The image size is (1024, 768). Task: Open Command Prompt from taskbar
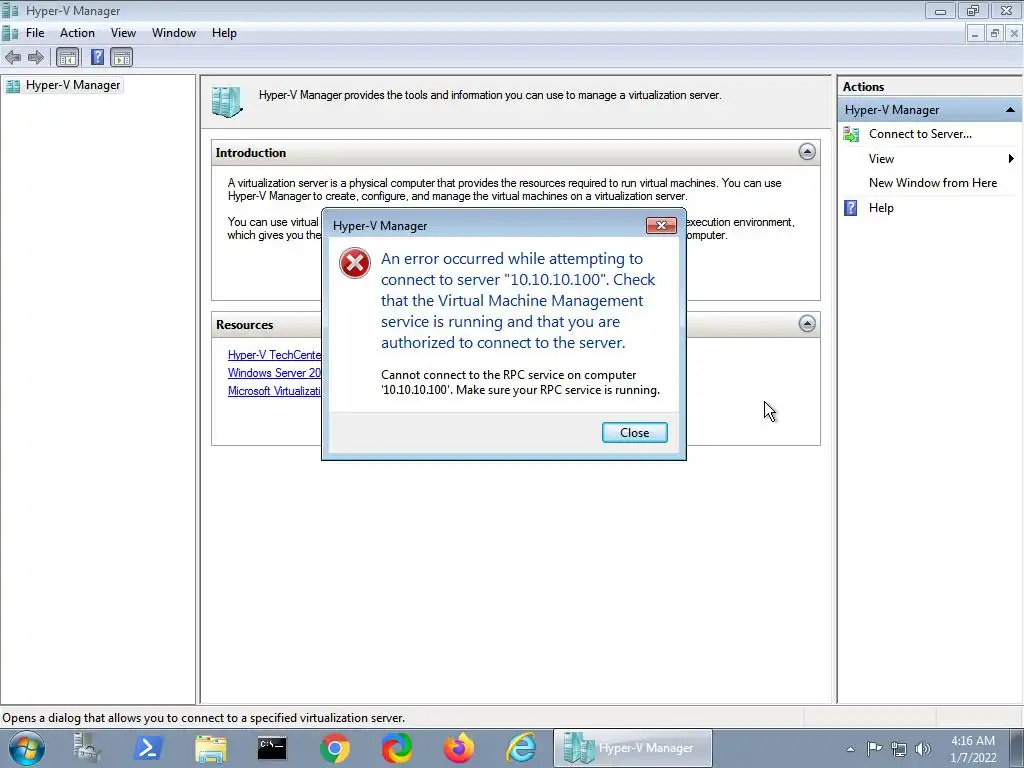(x=272, y=748)
